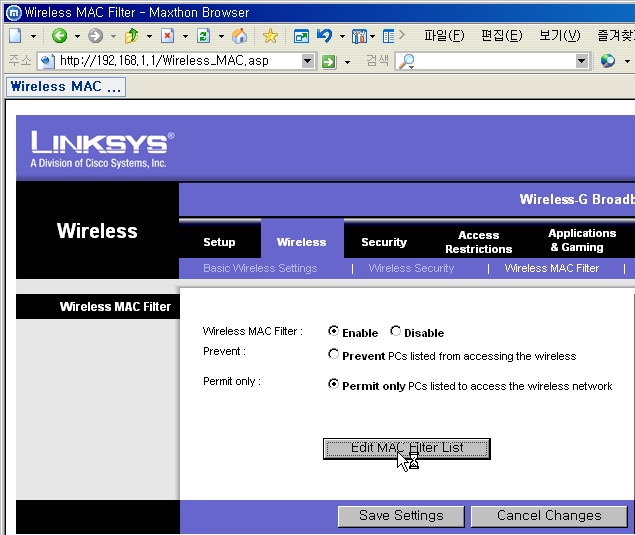Open dropdown beside Stop icon
Viewport: 635px width, 535px height.
(185, 36)
